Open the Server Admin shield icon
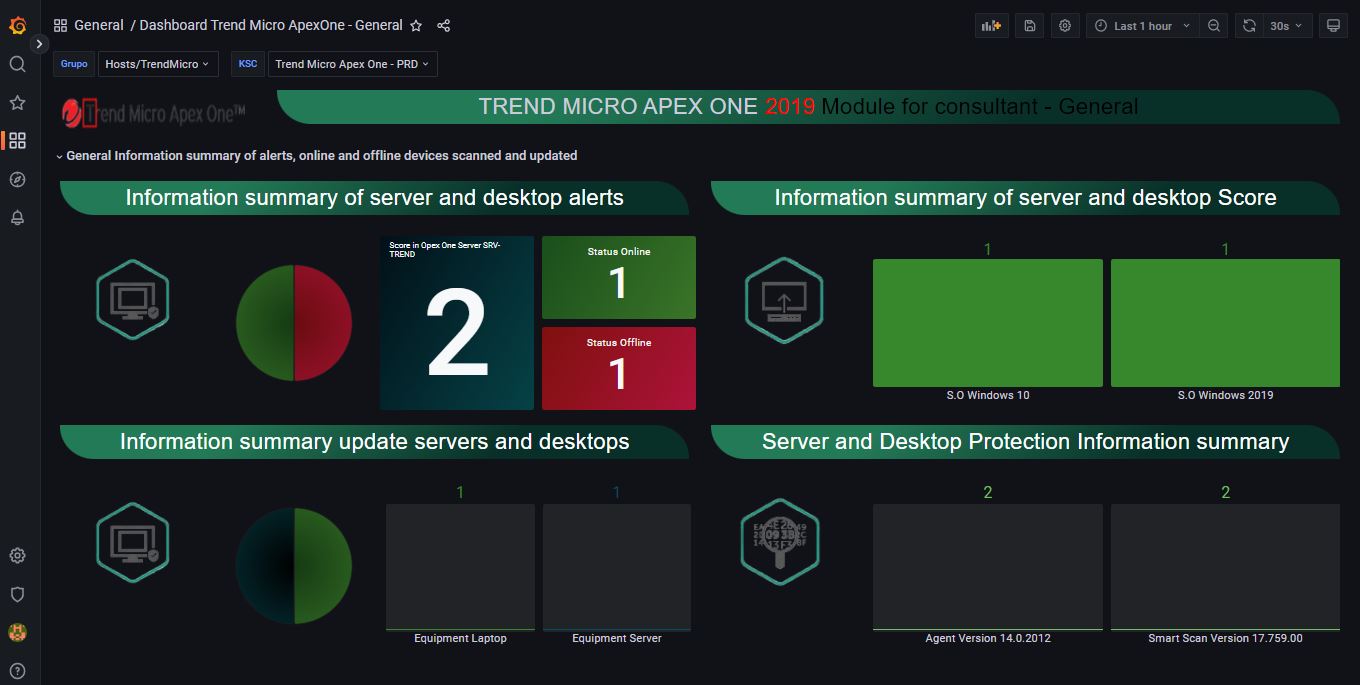 click(17, 594)
